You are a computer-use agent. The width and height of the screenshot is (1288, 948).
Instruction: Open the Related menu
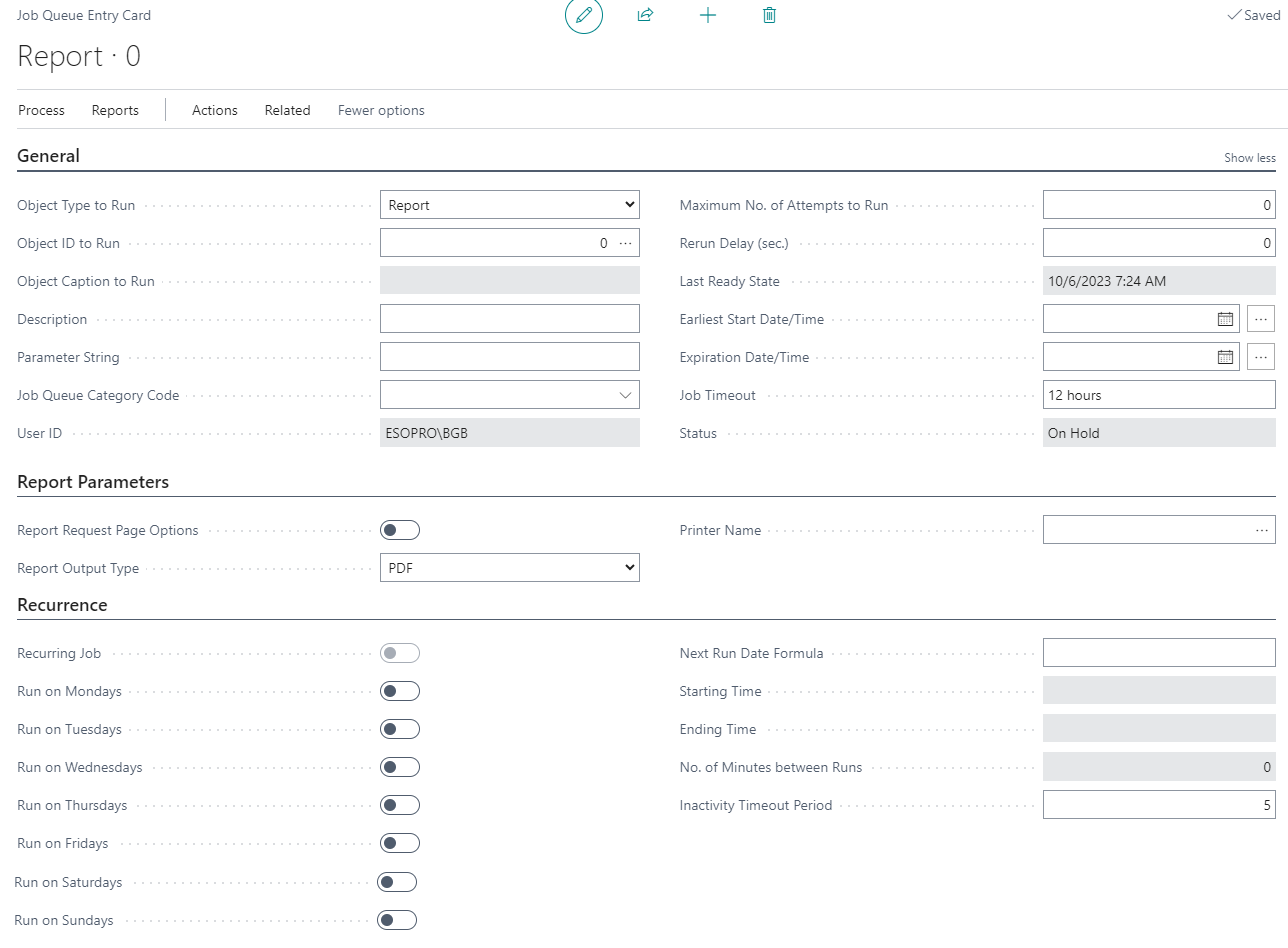[x=287, y=110]
